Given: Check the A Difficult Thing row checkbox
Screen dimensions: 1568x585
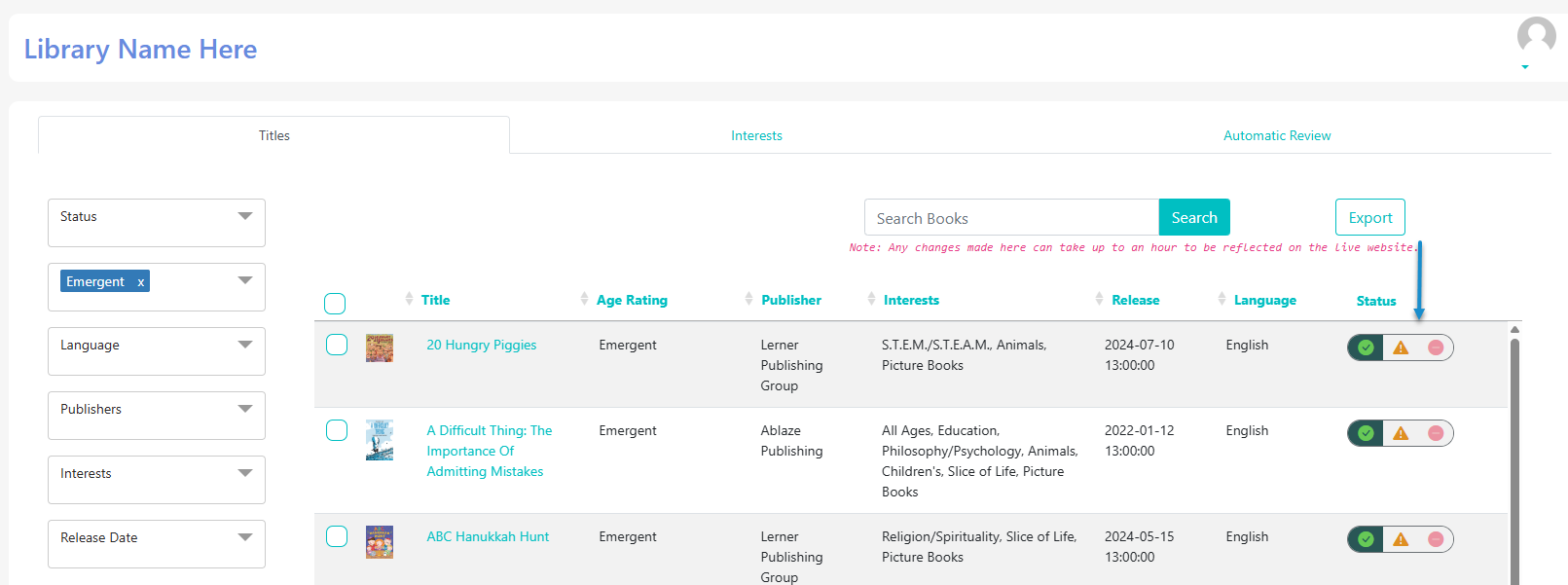Looking at the screenshot, I should pyautogui.click(x=337, y=430).
